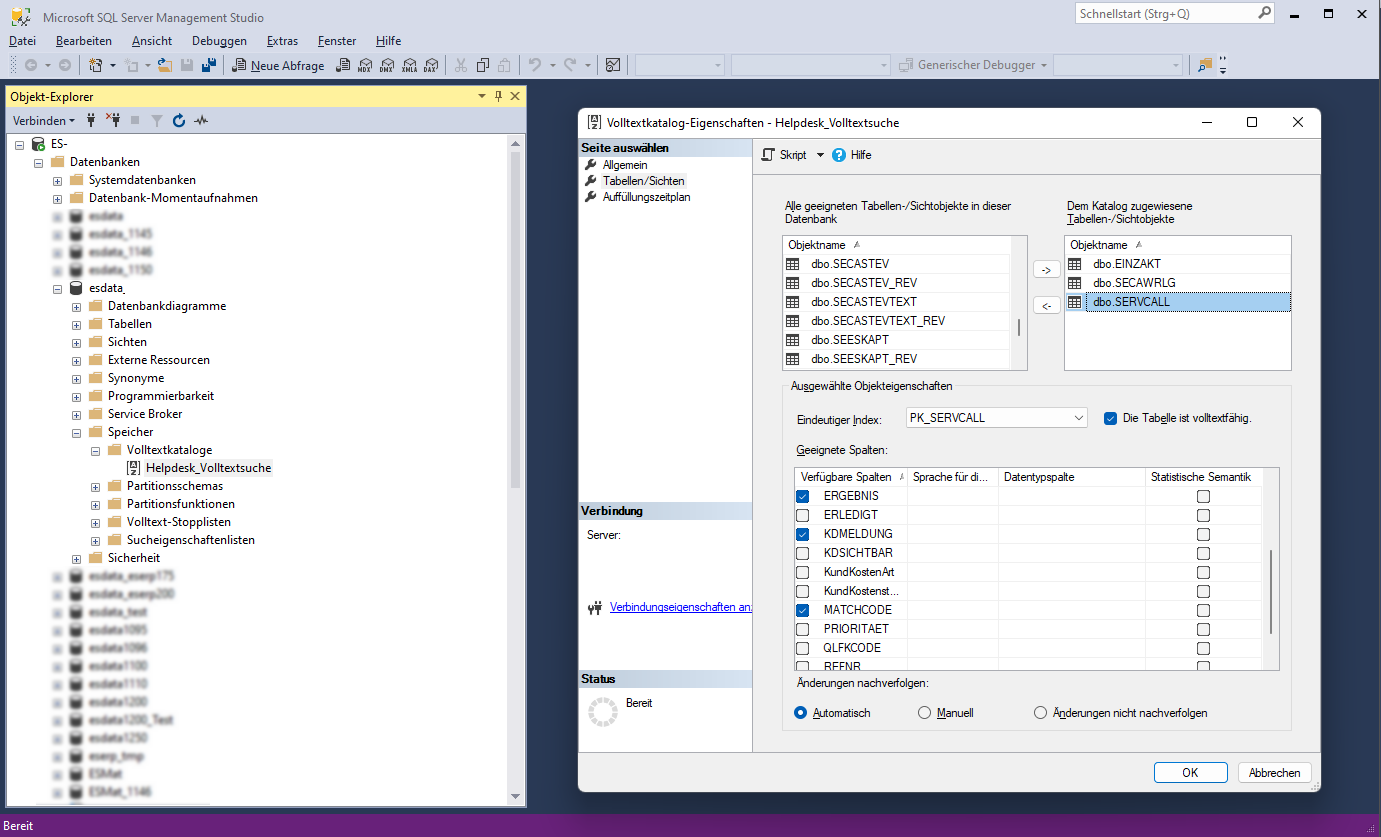Image resolution: width=1381 pixels, height=837 pixels.
Task: Click the Copy icon in the toolbar
Action: click(x=483, y=65)
